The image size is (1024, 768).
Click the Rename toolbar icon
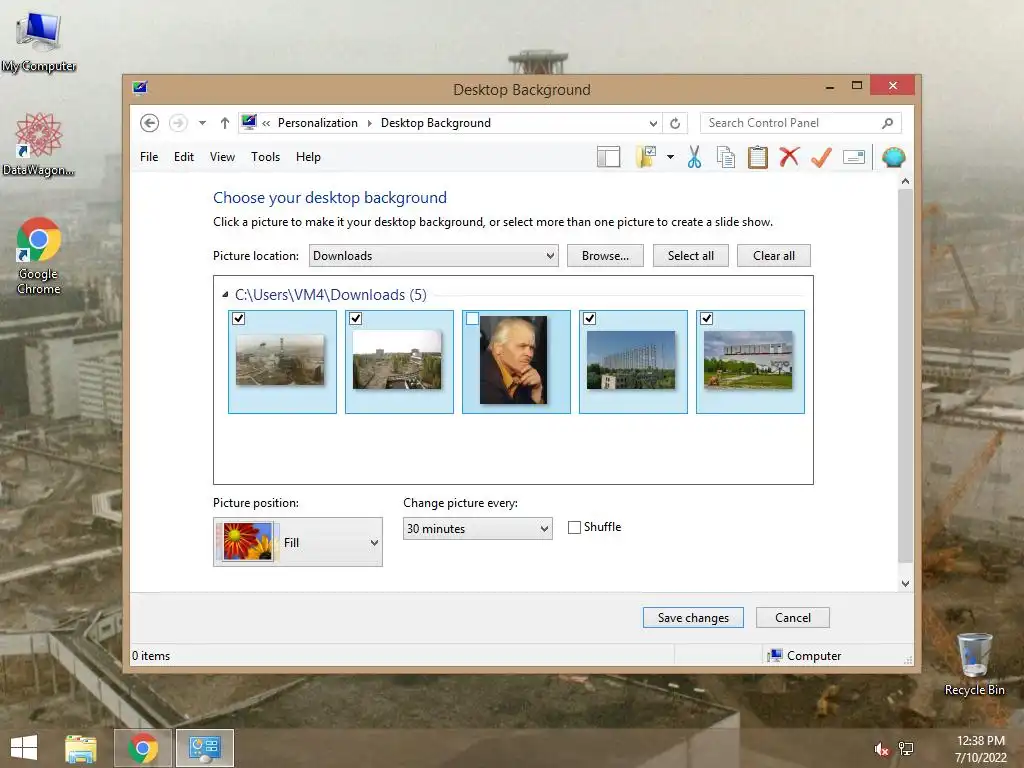[x=854, y=157]
